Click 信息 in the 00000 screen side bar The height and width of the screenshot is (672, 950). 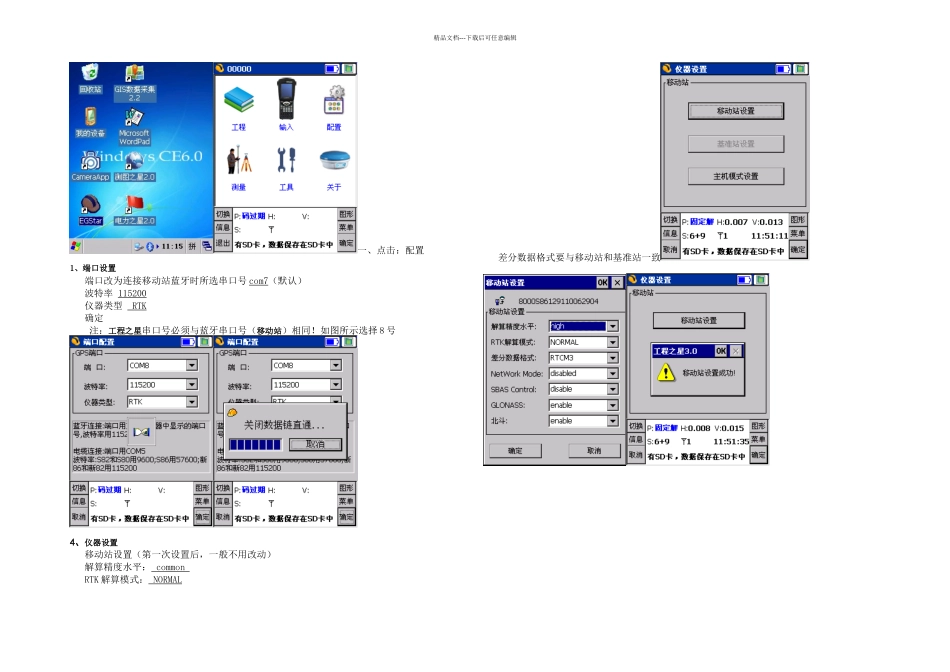pos(223,228)
